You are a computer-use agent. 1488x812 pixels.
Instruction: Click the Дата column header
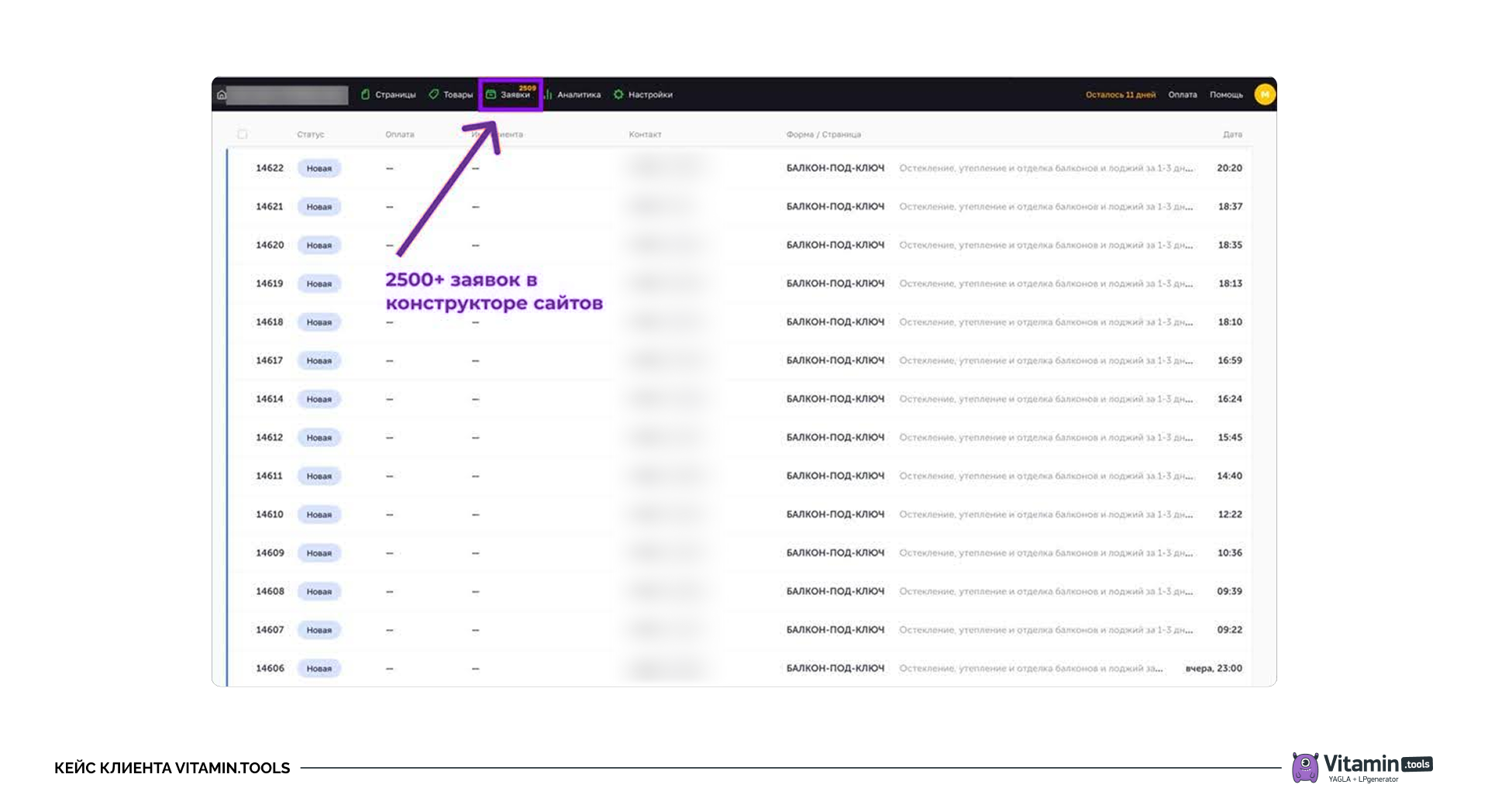1231,135
